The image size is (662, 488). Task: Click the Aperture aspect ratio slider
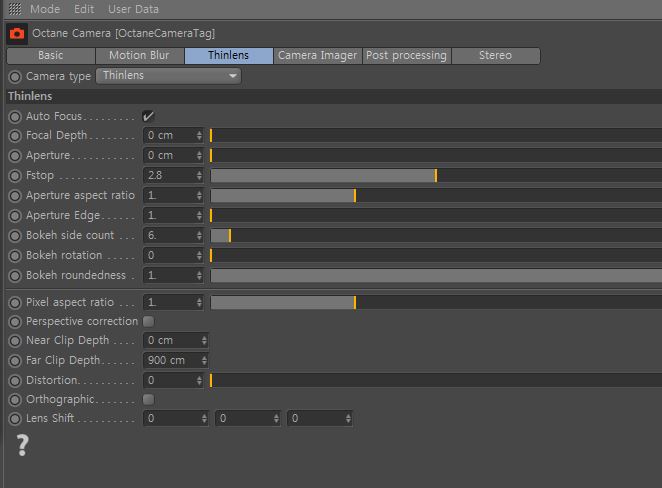point(436,195)
